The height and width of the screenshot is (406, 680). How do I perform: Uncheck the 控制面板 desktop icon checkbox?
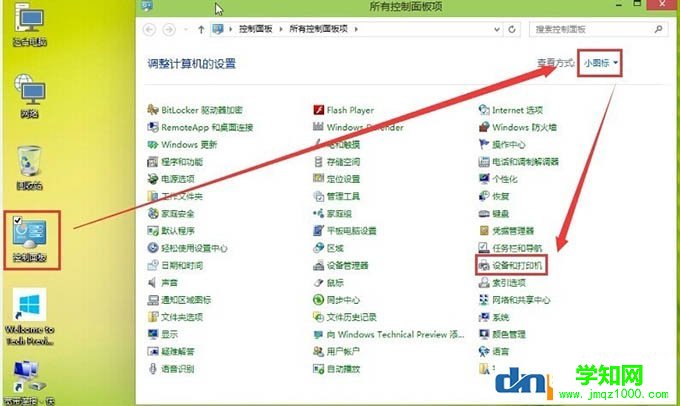tap(17, 220)
